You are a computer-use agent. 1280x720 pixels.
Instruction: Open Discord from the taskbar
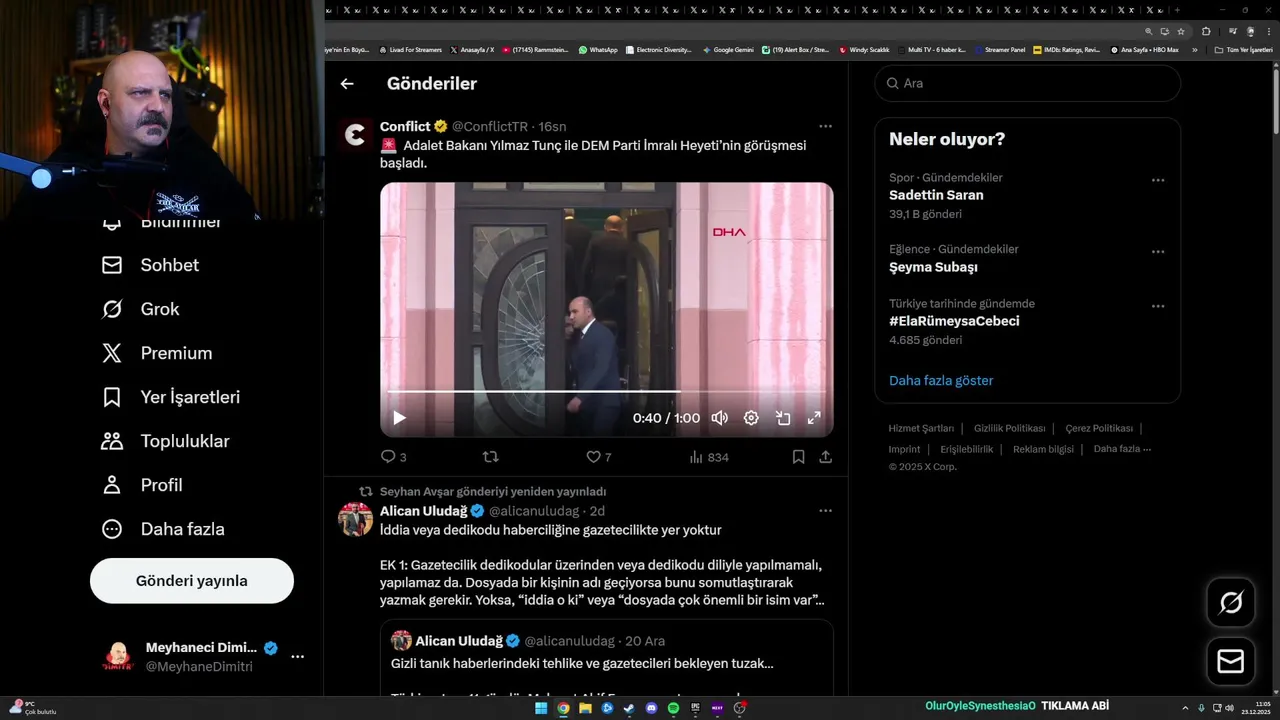[651, 708]
